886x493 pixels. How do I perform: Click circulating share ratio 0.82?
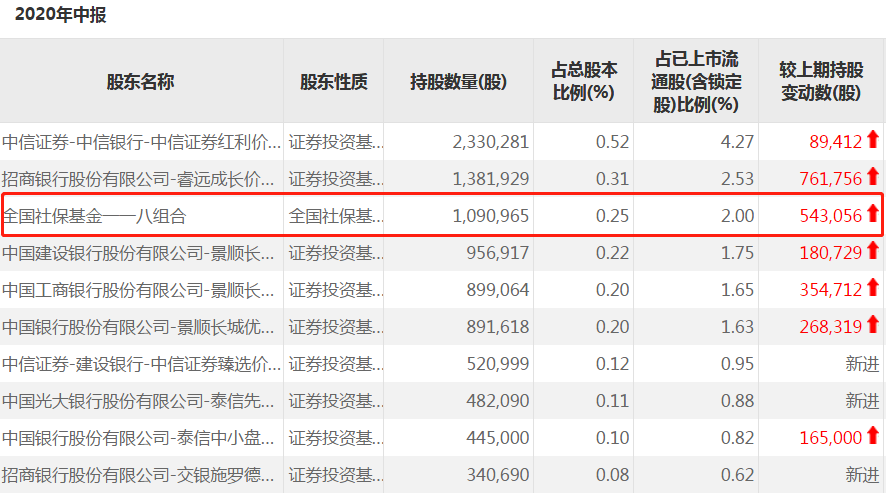[737, 438]
